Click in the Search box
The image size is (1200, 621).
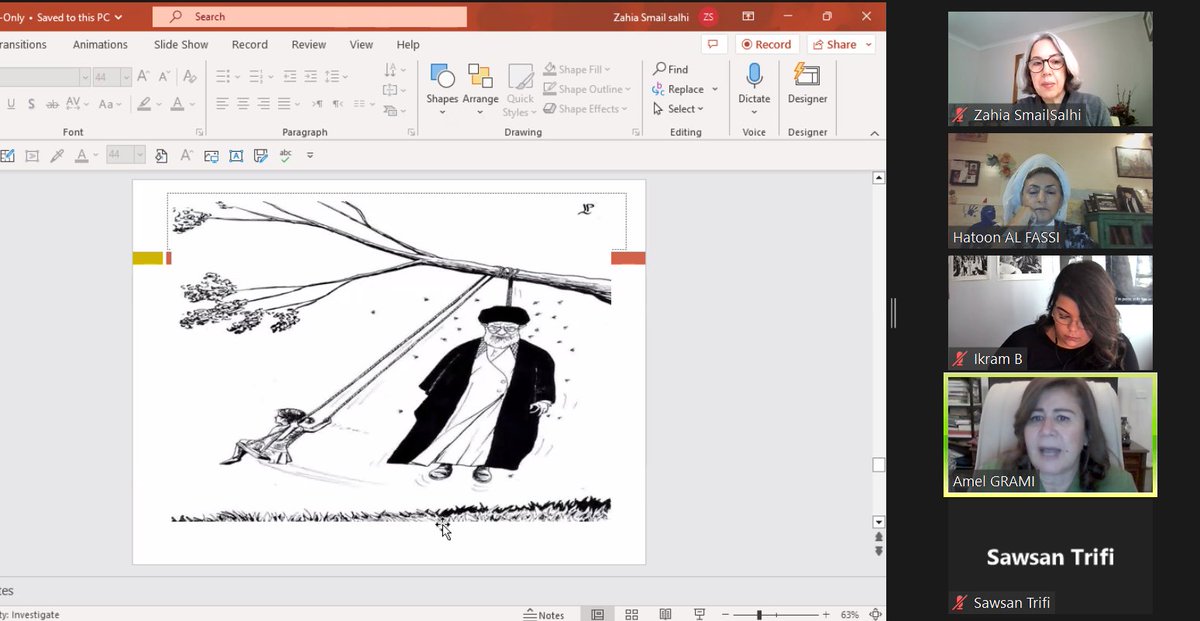(310, 17)
